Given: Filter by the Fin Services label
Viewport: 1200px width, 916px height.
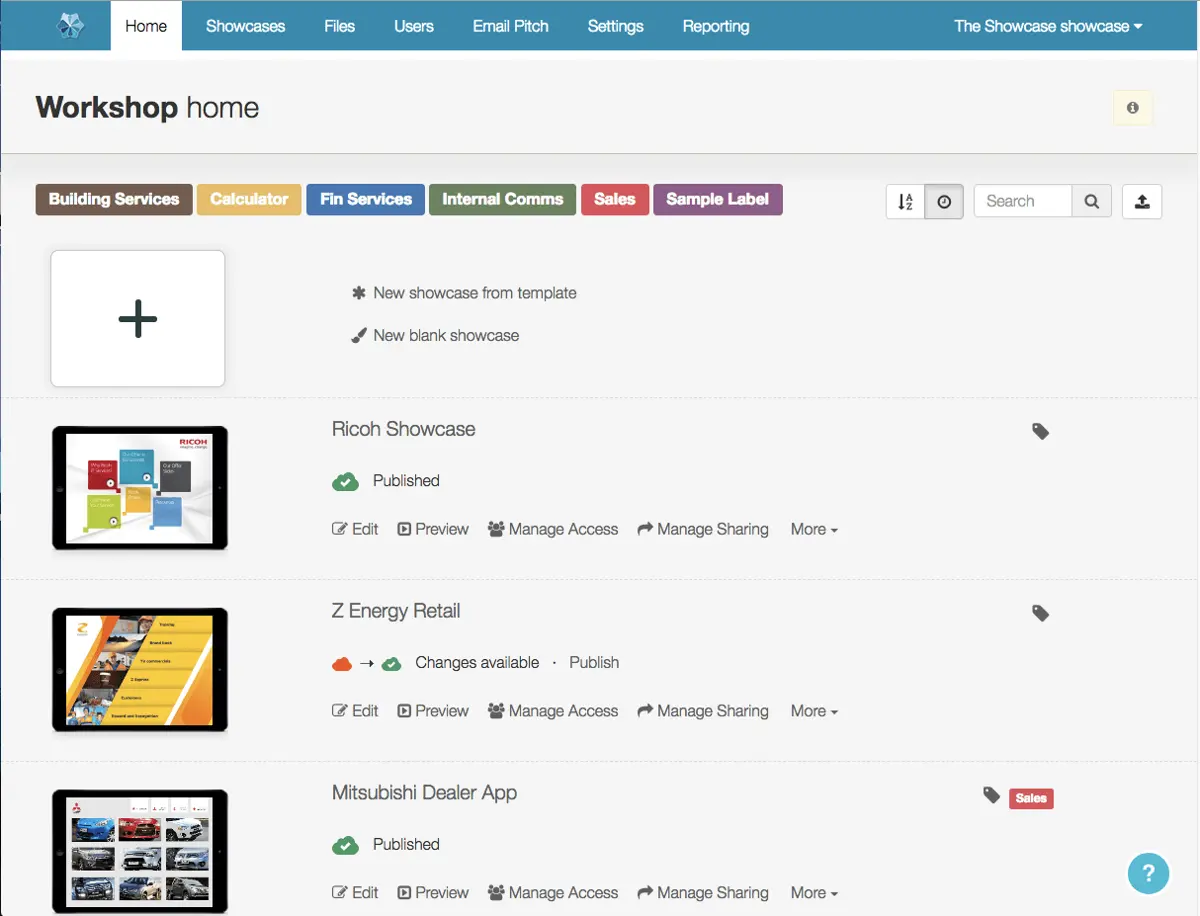Looking at the screenshot, I should point(366,199).
